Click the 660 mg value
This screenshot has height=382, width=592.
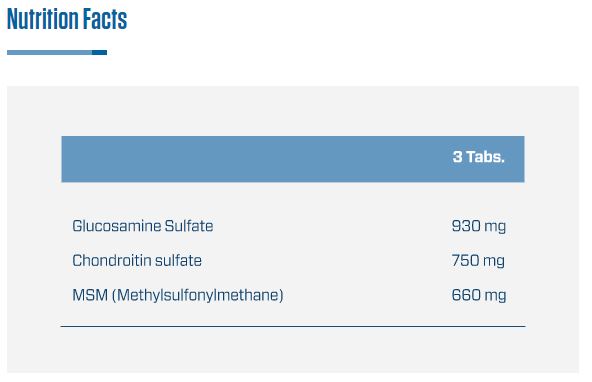(479, 296)
